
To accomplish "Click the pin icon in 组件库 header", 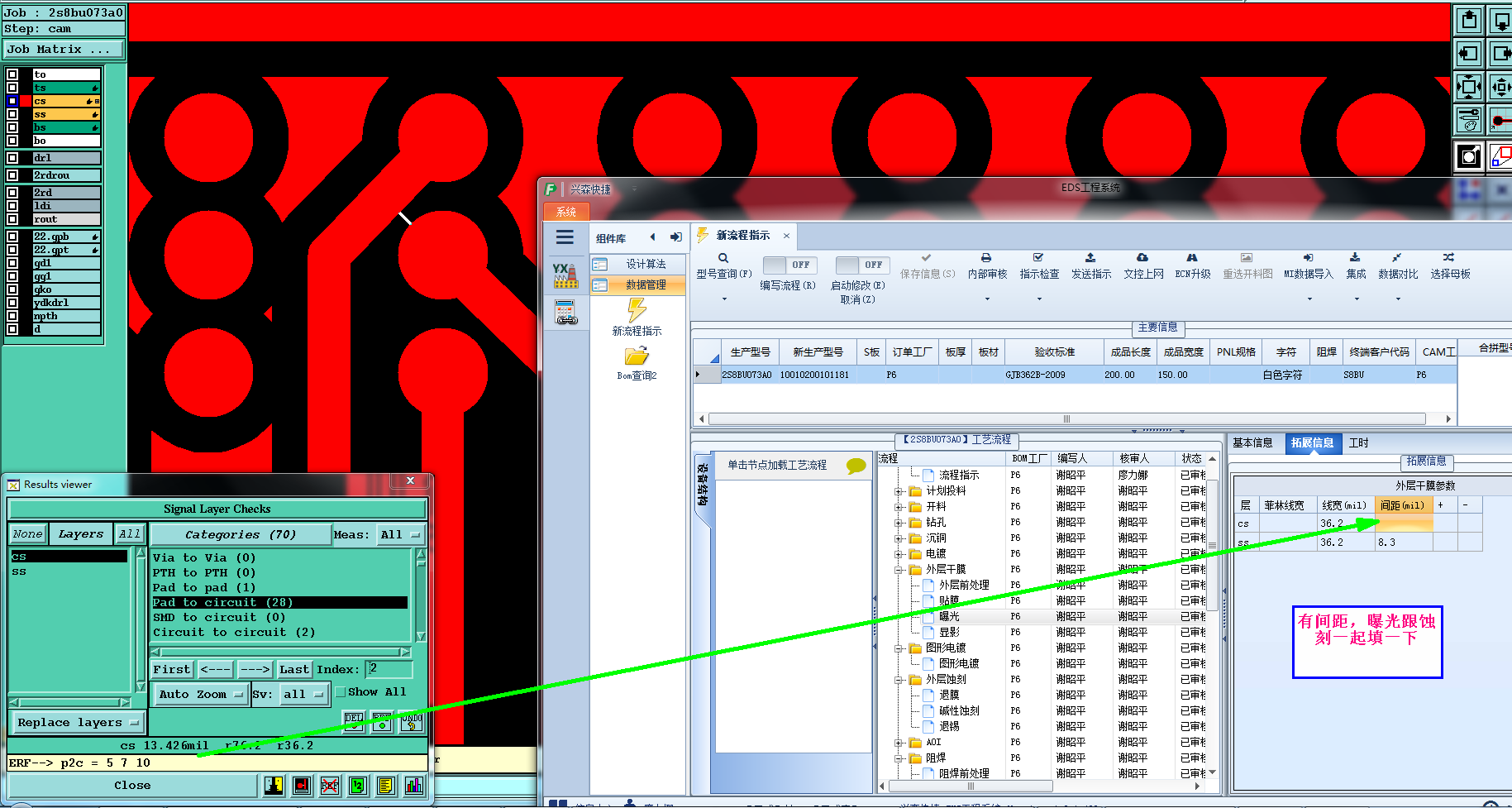I will coord(676,237).
